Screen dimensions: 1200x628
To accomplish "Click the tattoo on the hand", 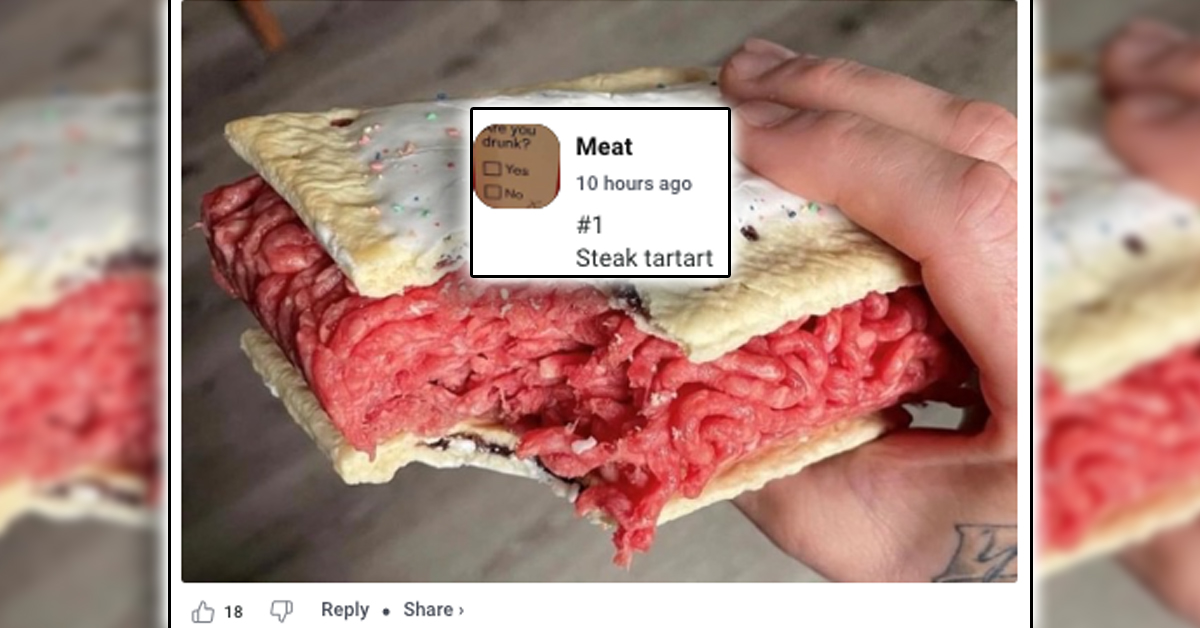I will pos(973,553).
